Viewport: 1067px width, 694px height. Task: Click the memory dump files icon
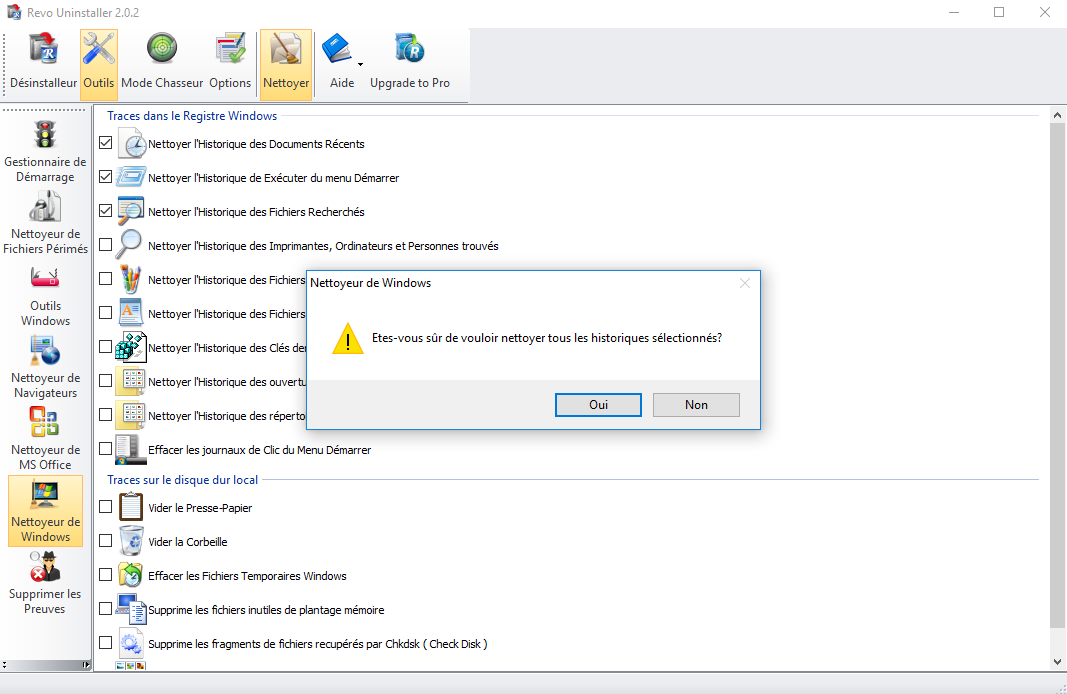pyautogui.click(x=131, y=609)
